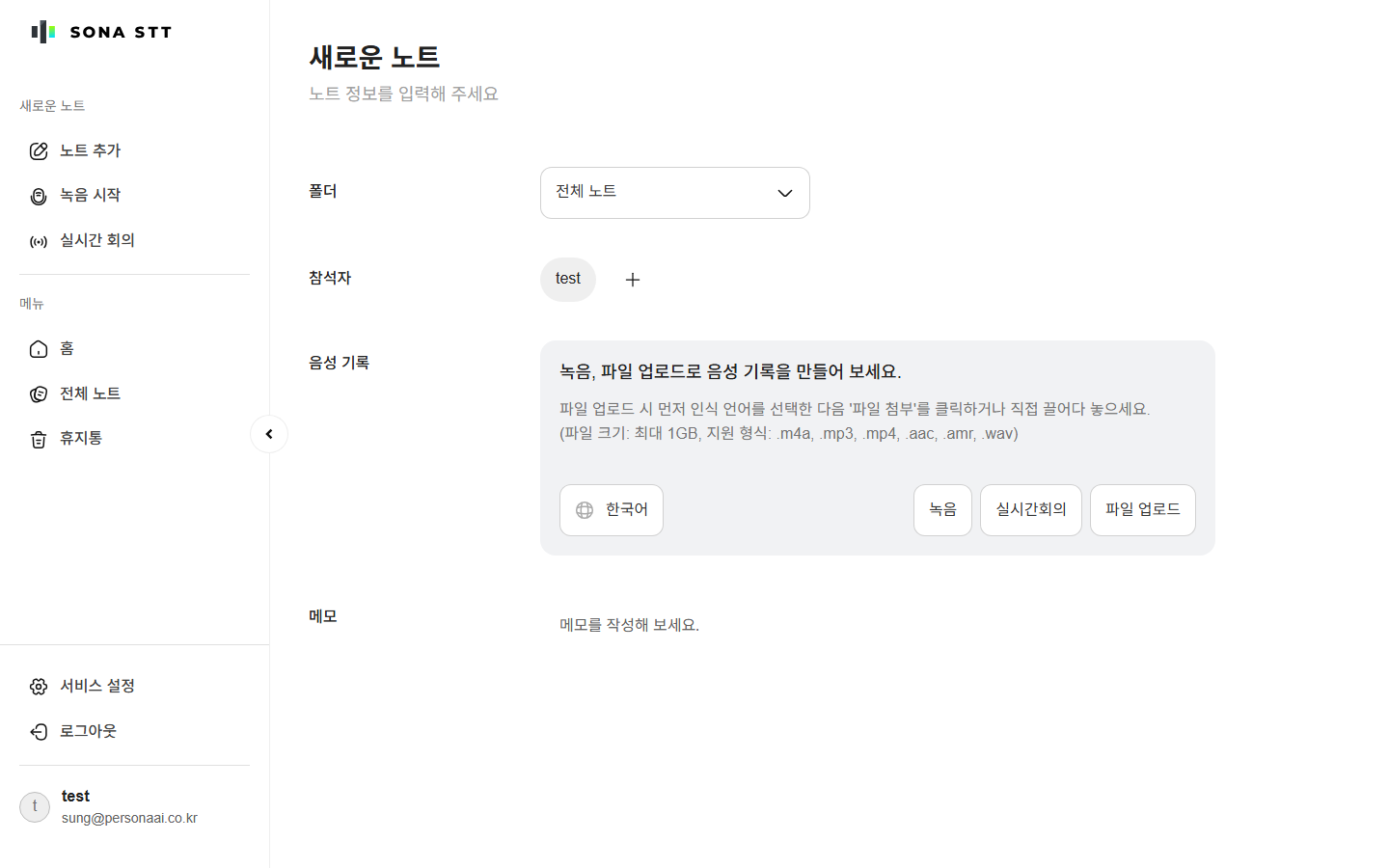This screenshot has height=868, width=1389.
Task: Click the 노트 정보를 입력해 주세요 subtitle
Action: coord(403,95)
